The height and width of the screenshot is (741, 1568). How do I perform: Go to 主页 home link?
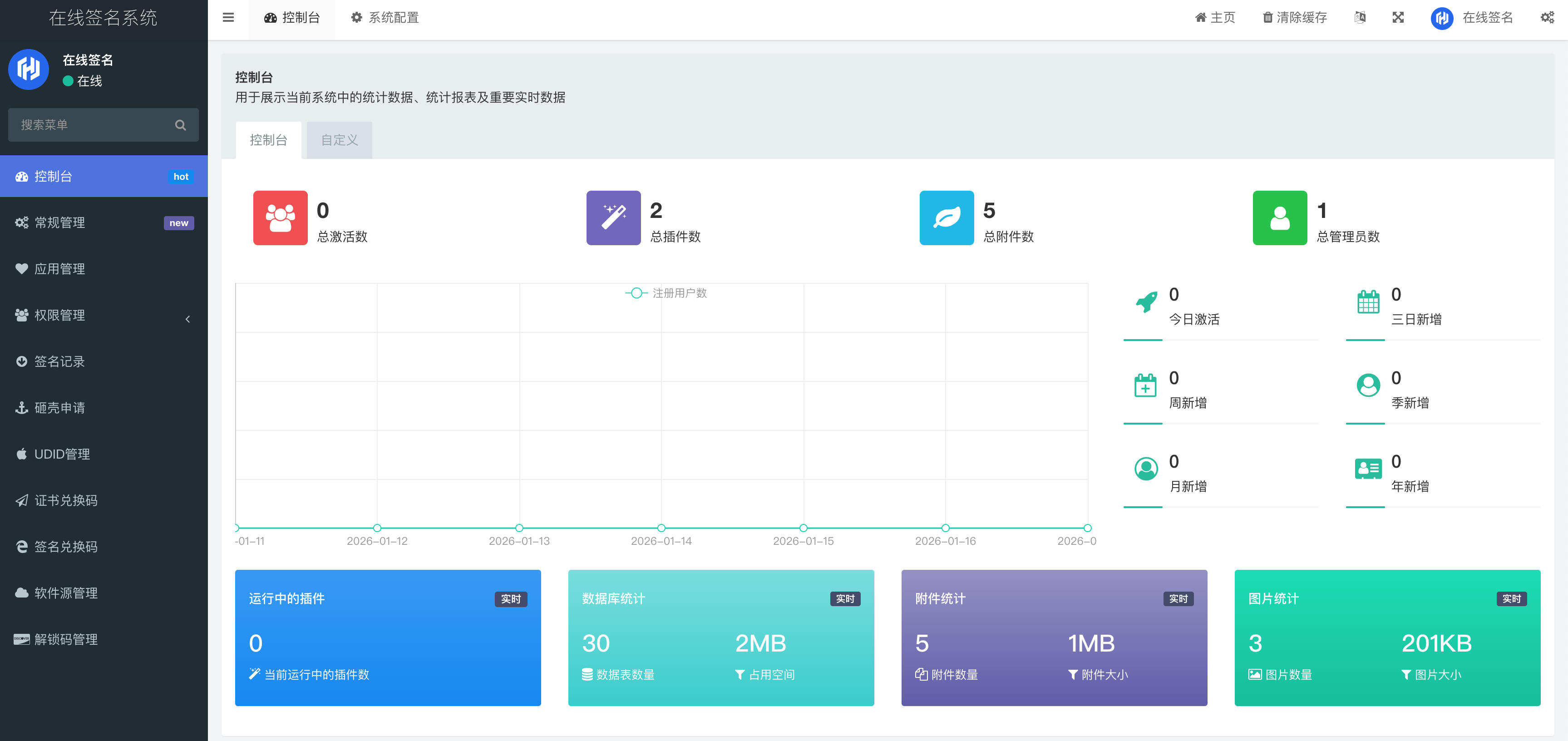(1215, 18)
